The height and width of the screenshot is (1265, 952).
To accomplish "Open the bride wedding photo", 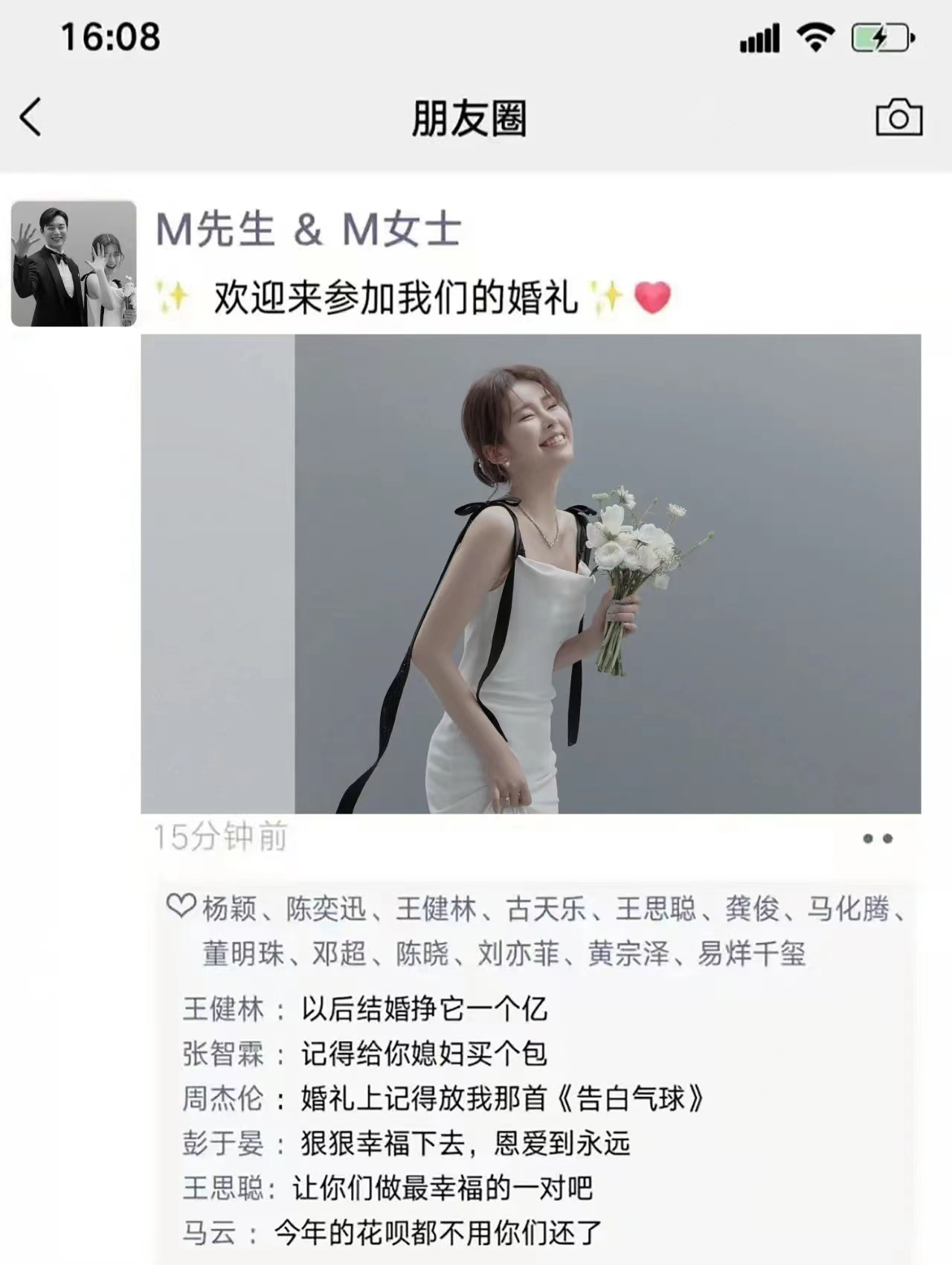I will coord(531,573).
